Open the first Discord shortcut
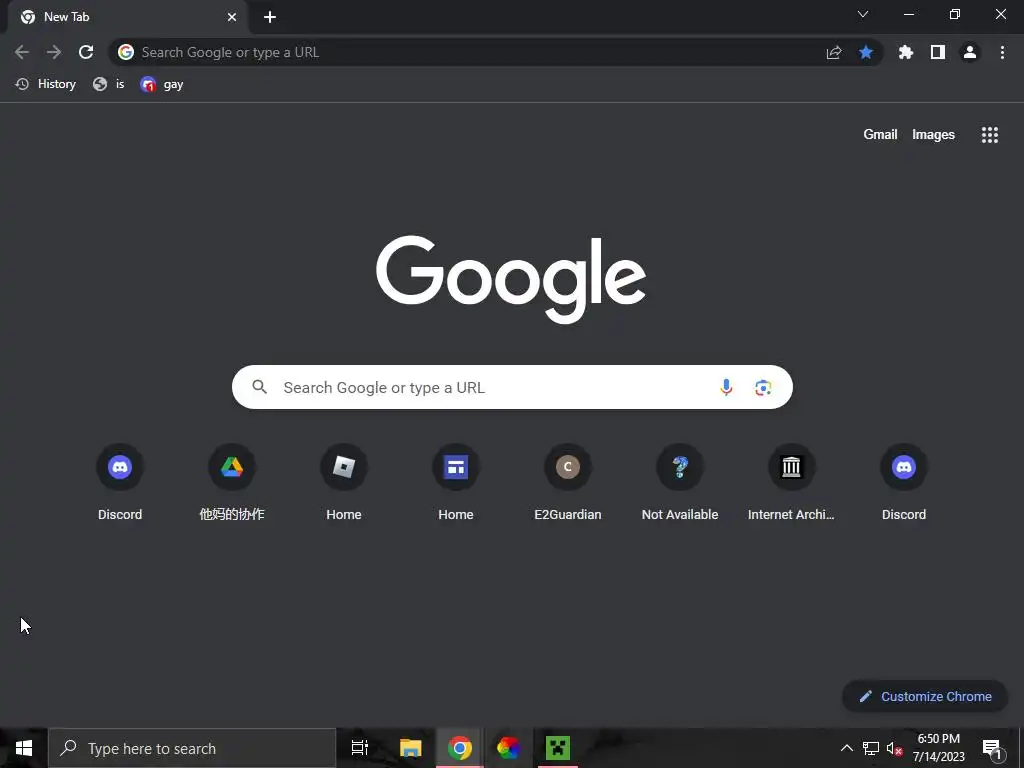 120,483
